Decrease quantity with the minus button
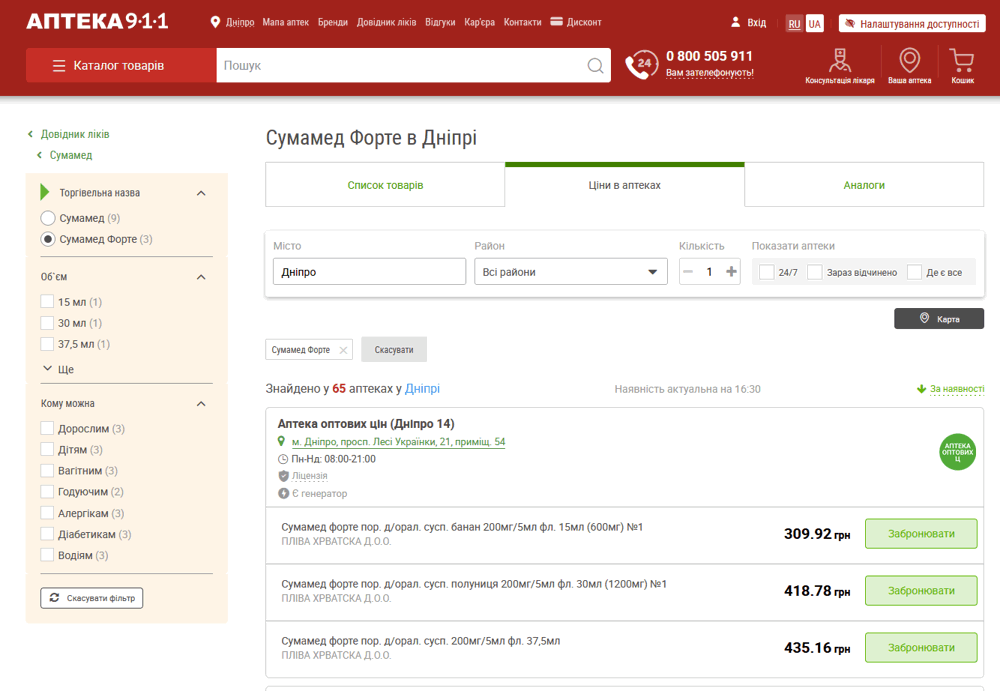1000x691 pixels. tap(688, 272)
